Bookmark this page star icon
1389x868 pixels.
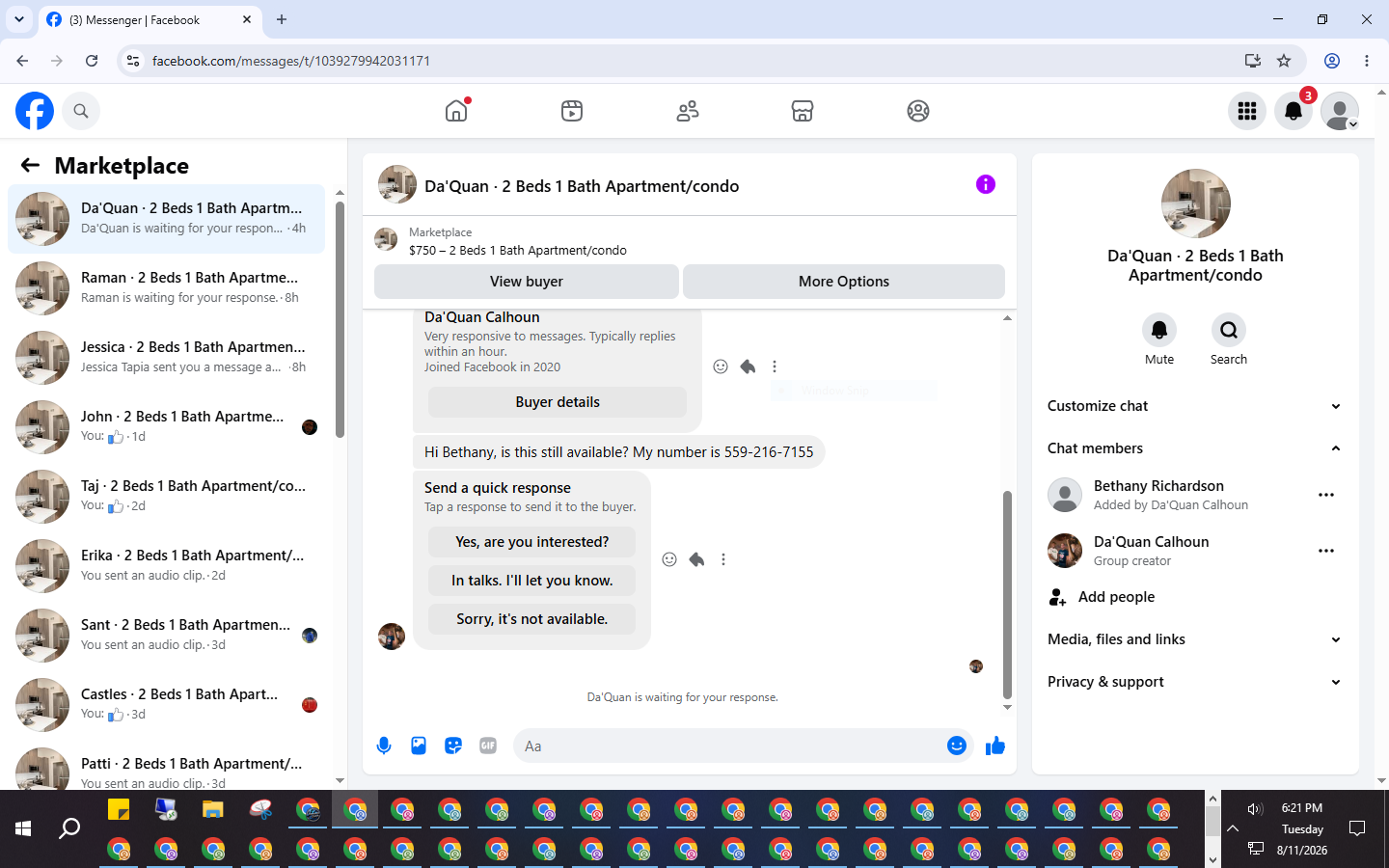[x=1284, y=61]
